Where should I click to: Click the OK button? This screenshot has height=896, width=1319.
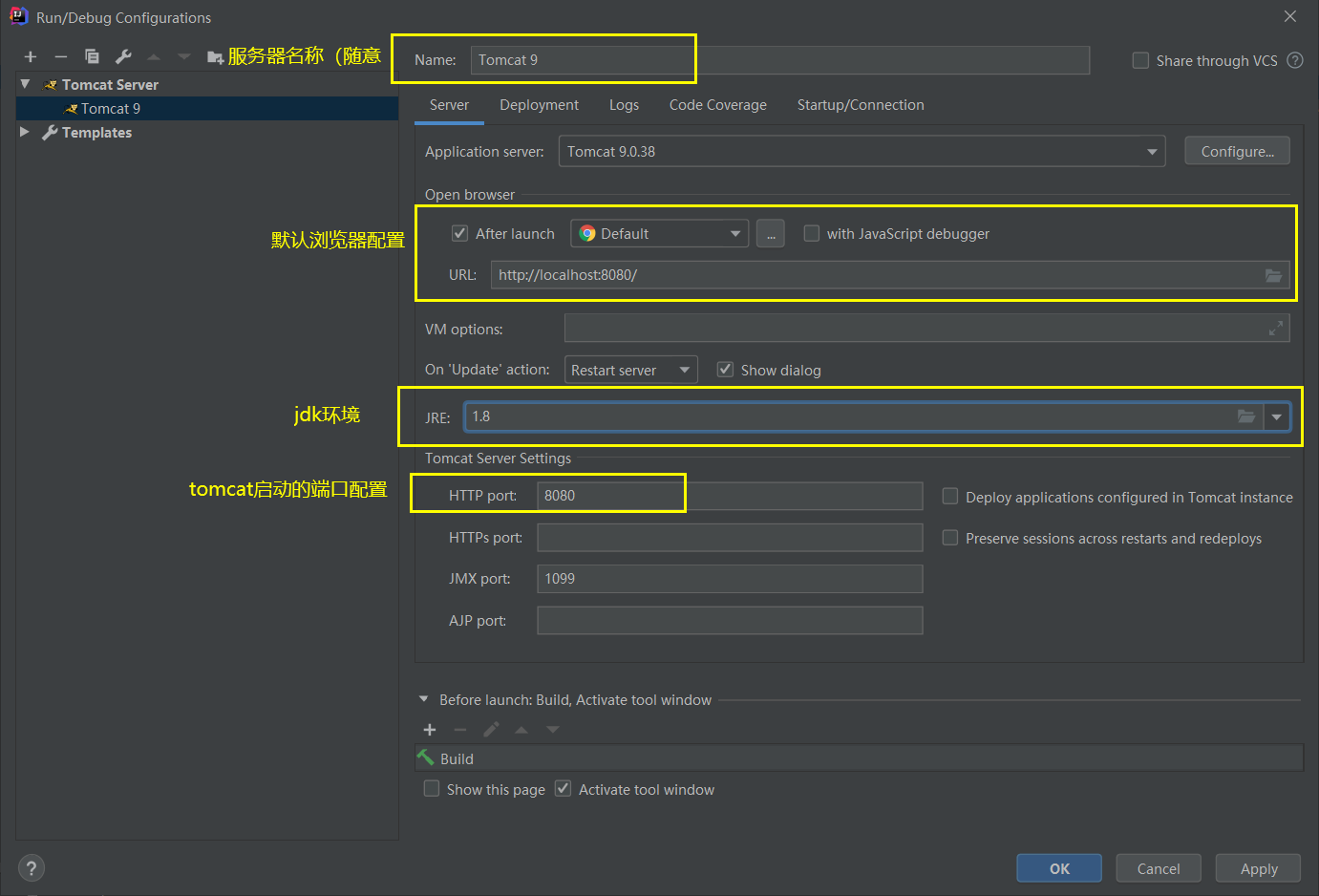tap(1059, 868)
